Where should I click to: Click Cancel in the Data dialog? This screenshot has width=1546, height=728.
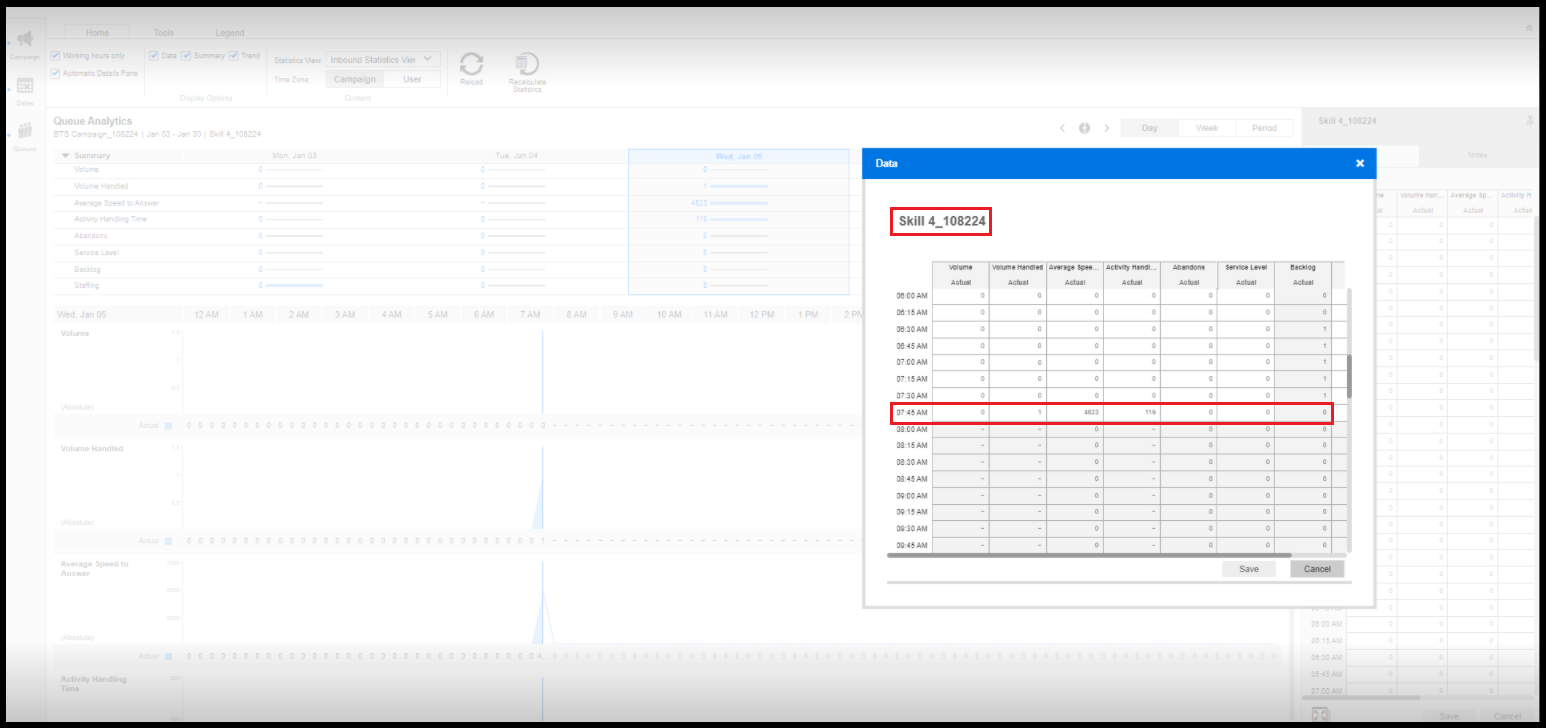coord(1318,569)
